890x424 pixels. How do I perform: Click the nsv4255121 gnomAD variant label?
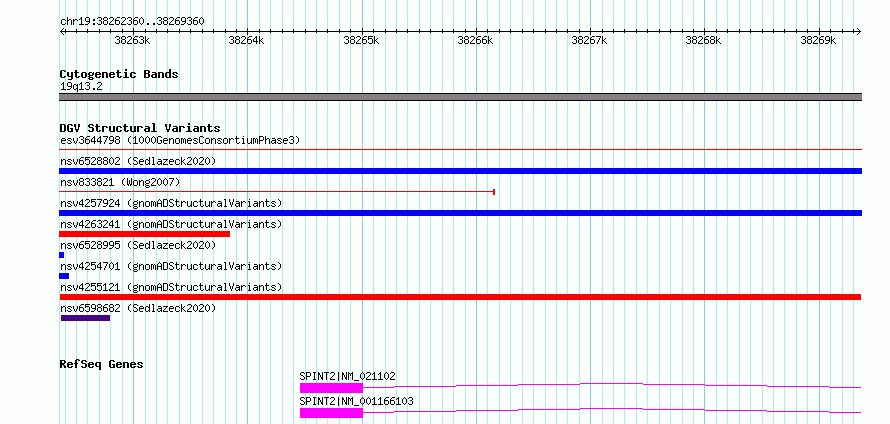coord(171,287)
